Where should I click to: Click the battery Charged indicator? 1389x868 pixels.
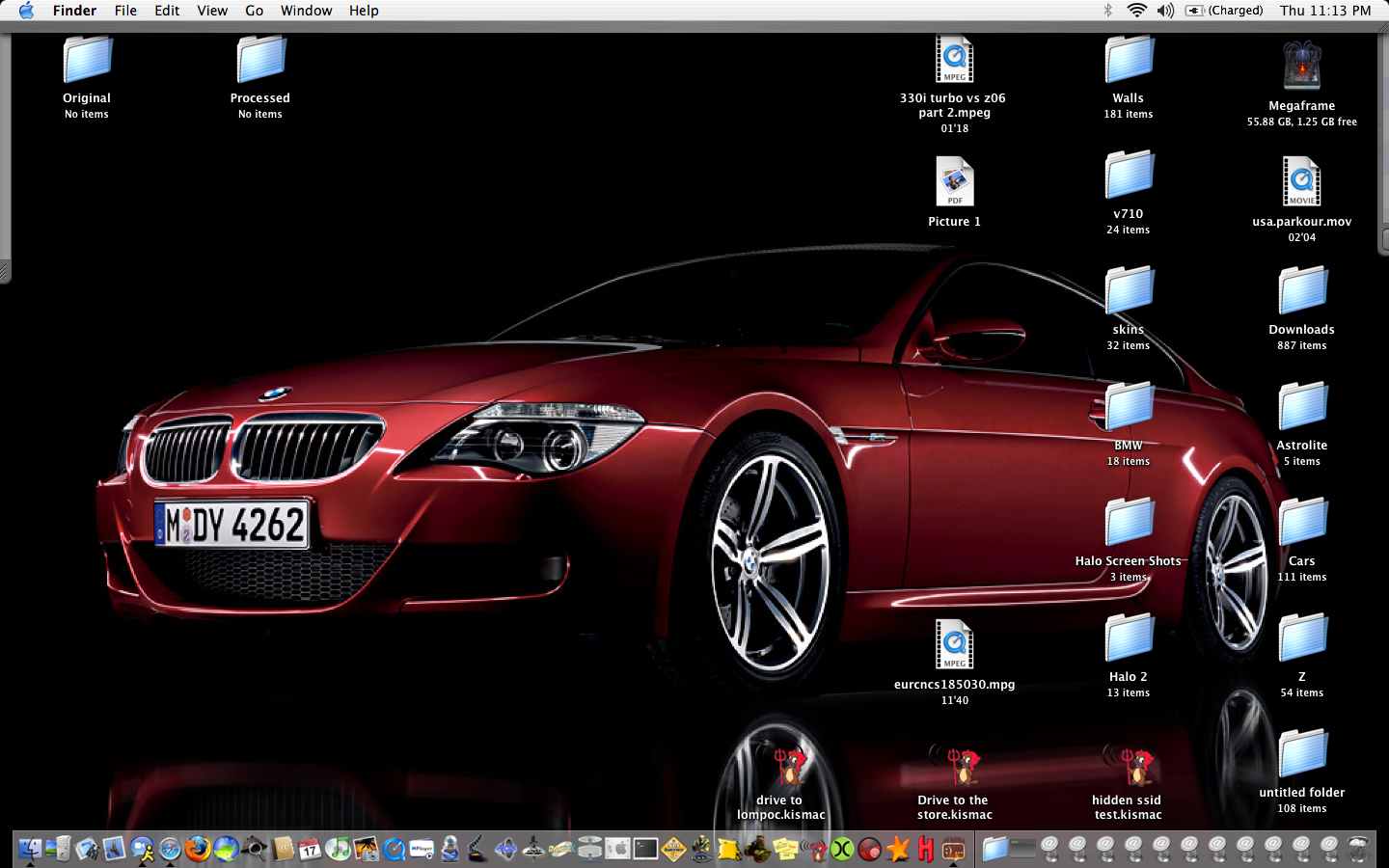click(x=1224, y=11)
